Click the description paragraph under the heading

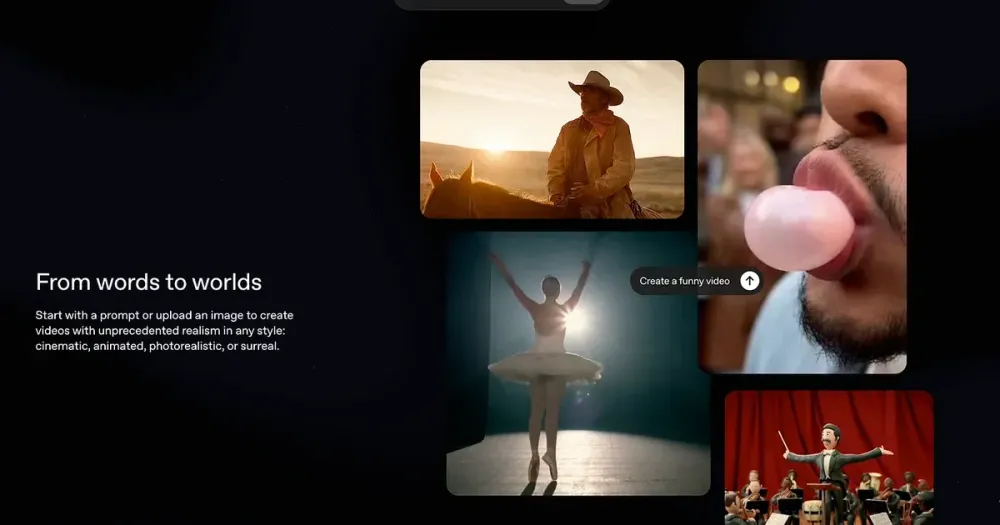click(164, 330)
